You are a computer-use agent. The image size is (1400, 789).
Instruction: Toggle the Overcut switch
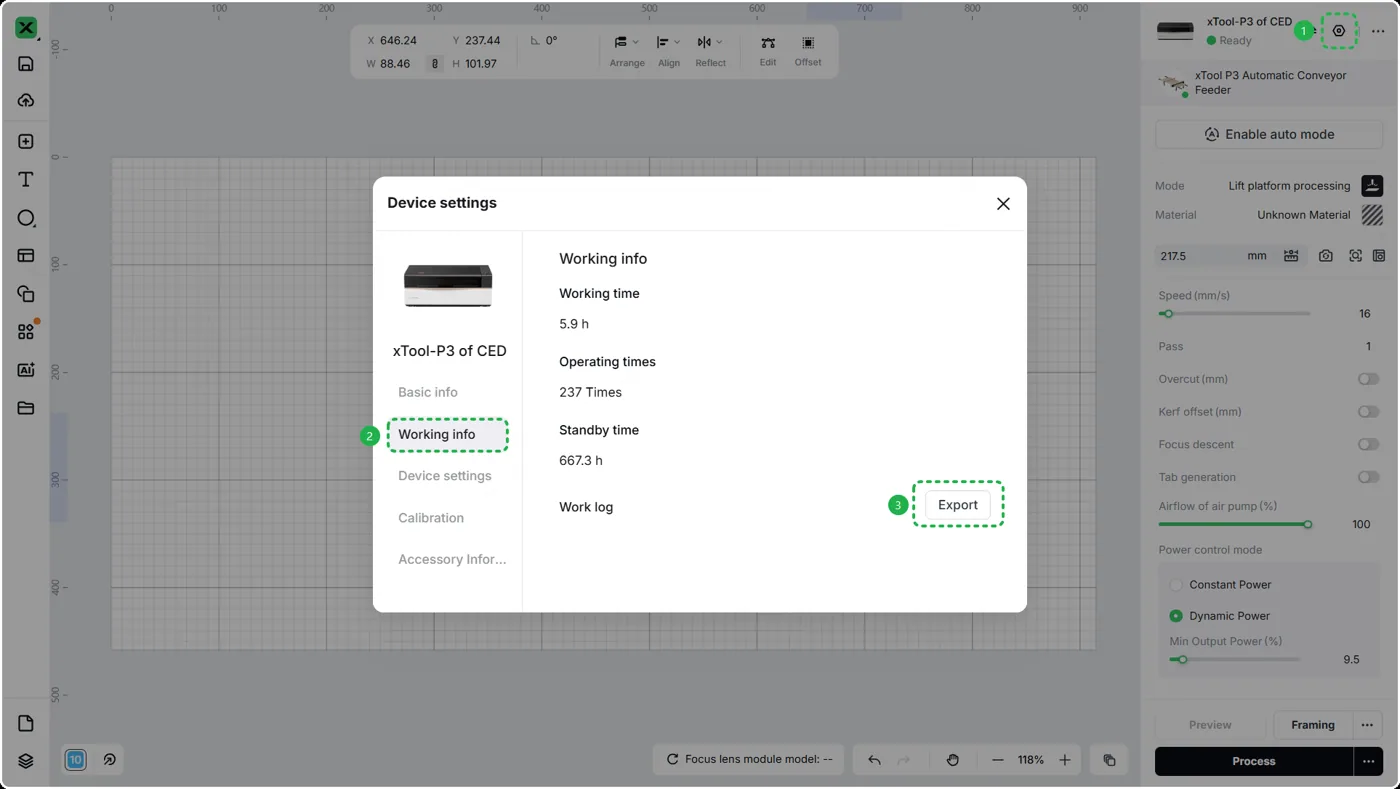click(1368, 379)
